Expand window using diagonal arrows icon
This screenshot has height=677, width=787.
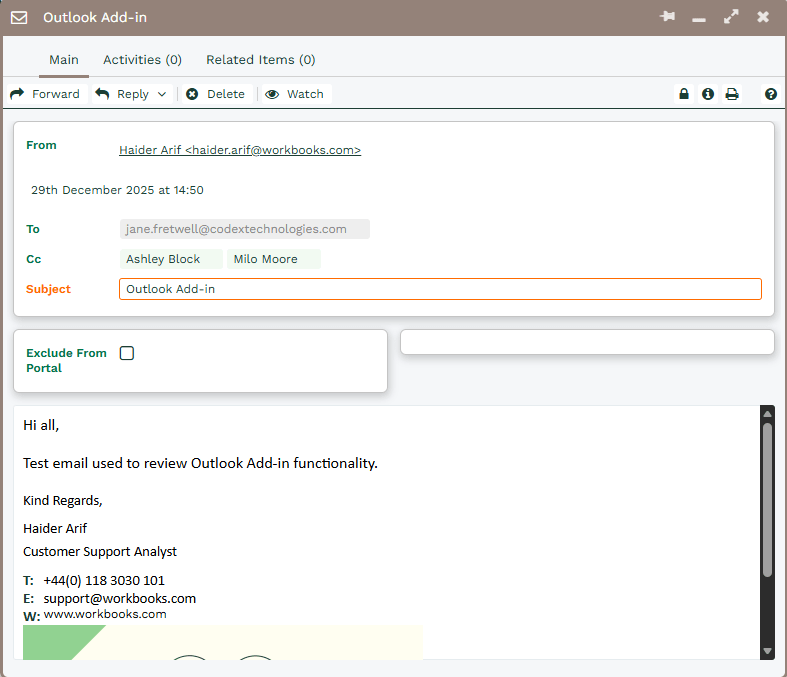731,17
